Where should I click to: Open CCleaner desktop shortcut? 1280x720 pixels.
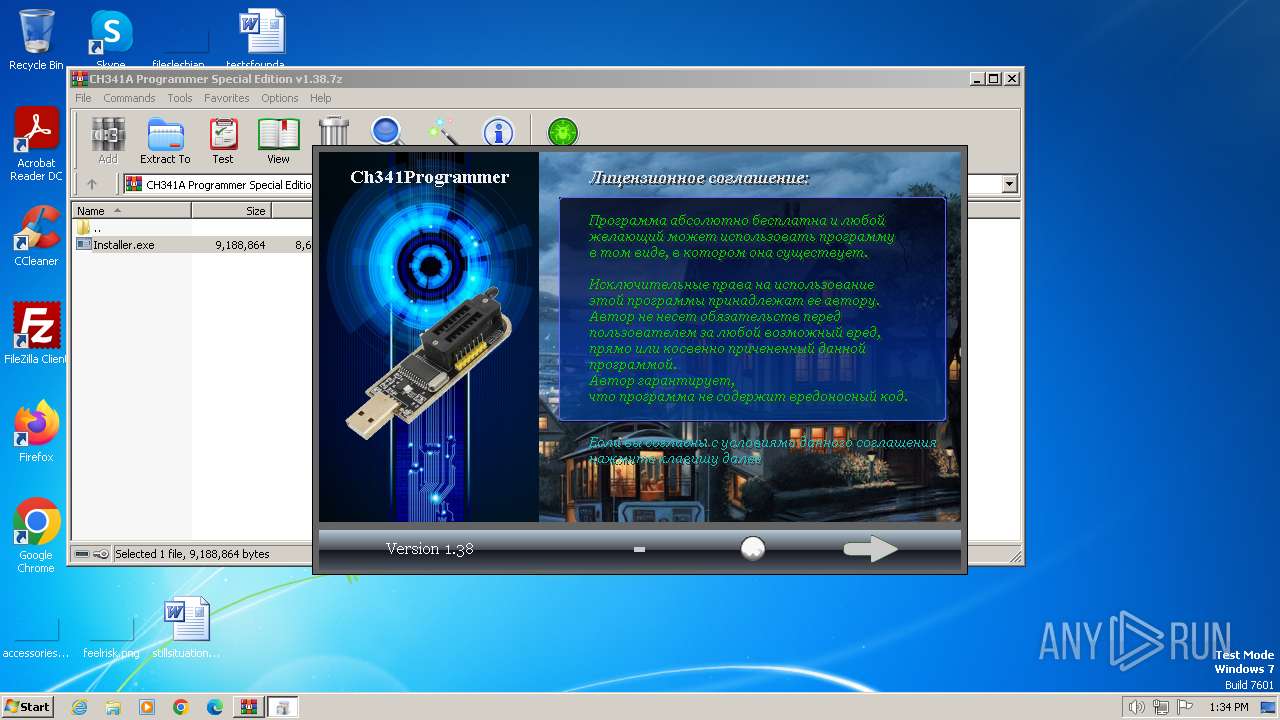click(x=36, y=236)
